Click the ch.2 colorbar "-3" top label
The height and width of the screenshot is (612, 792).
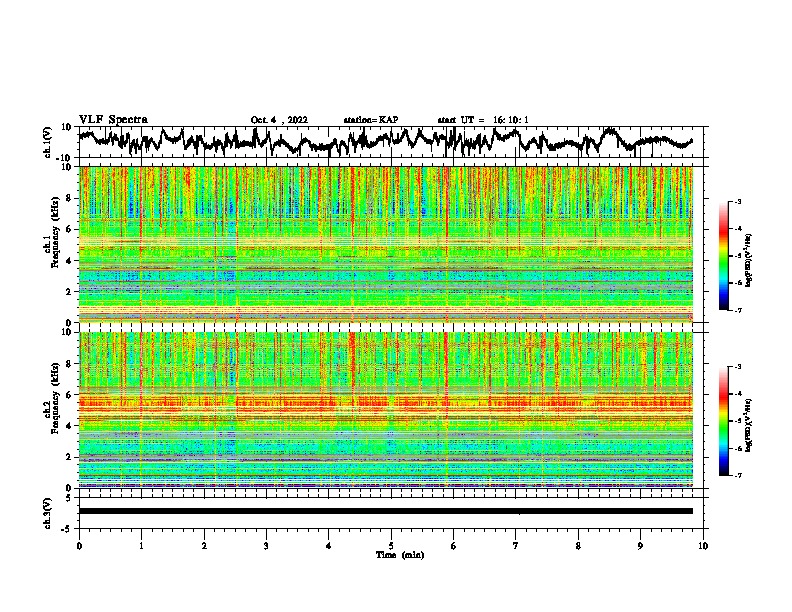(x=737, y=367)
